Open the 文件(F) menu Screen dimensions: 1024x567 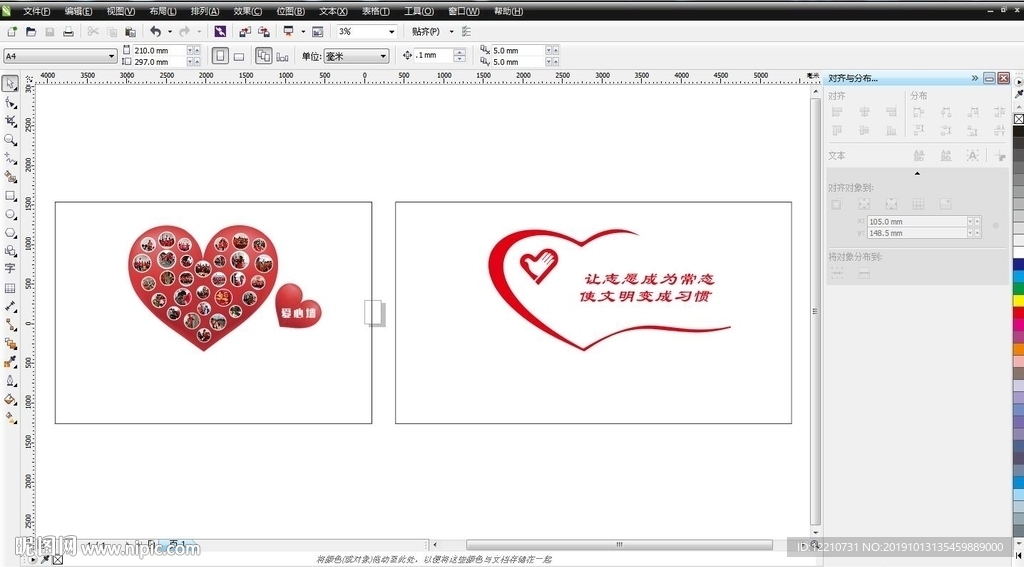click(36, 11)
